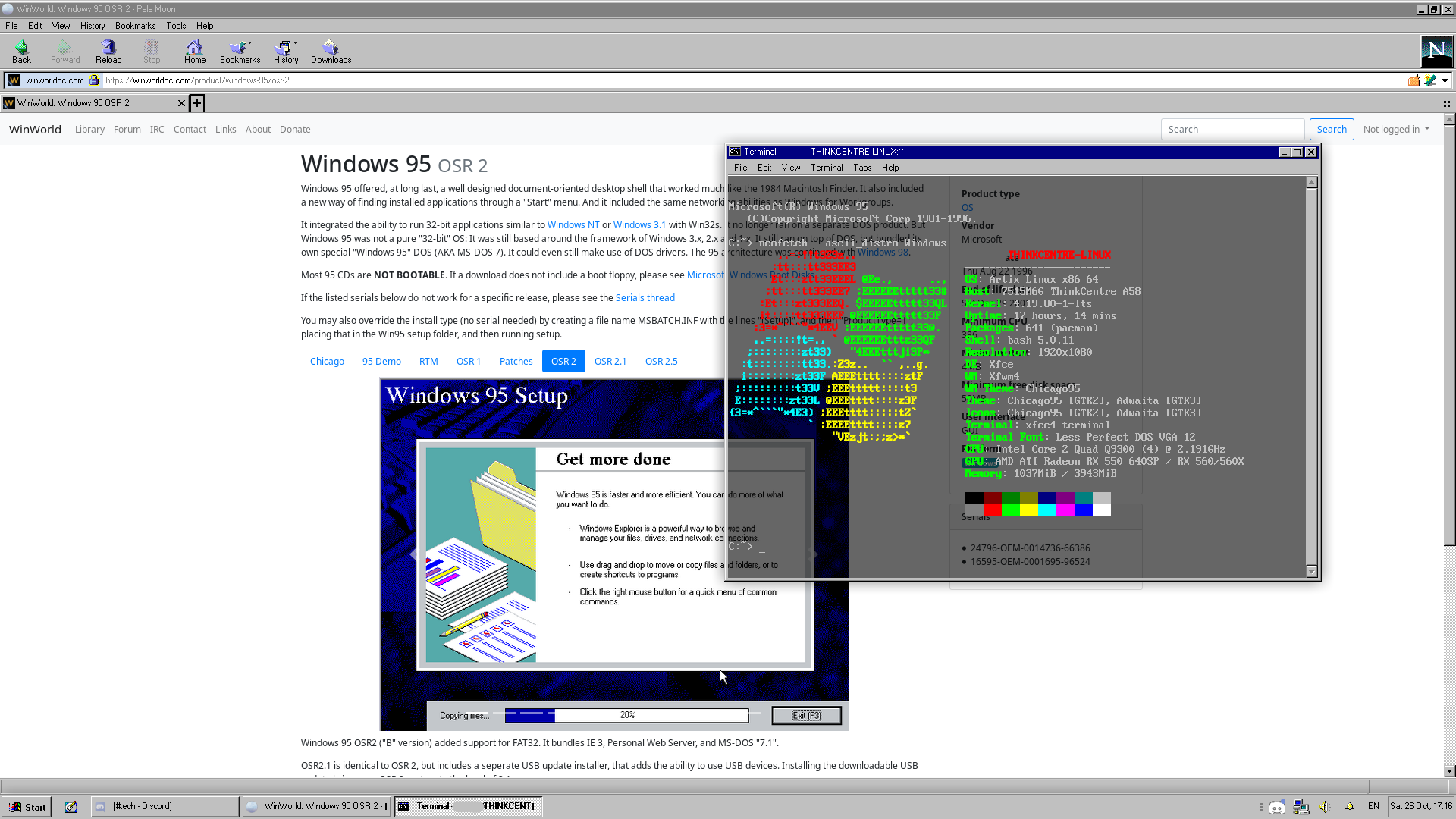Click the orange feed subscribe icon in address bar

[1414, 80]
